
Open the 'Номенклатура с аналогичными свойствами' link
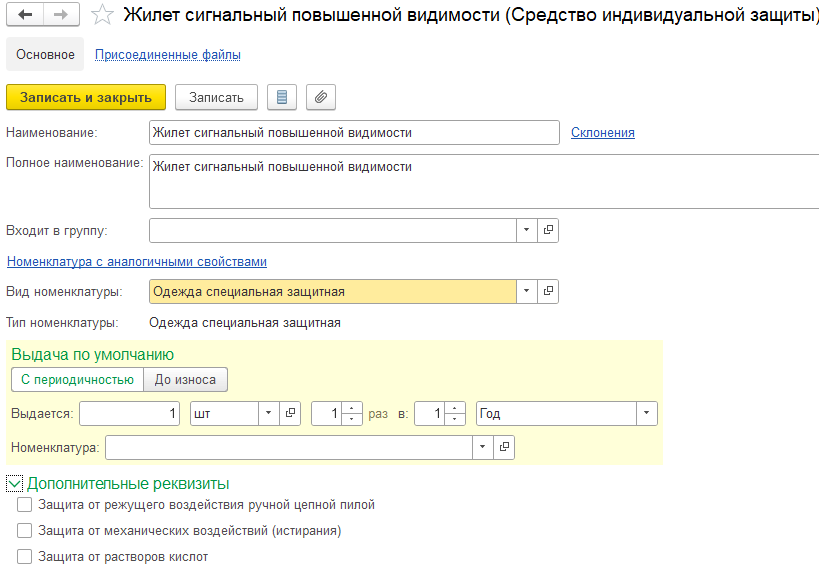pyautogui.click(x=137, y=262)
